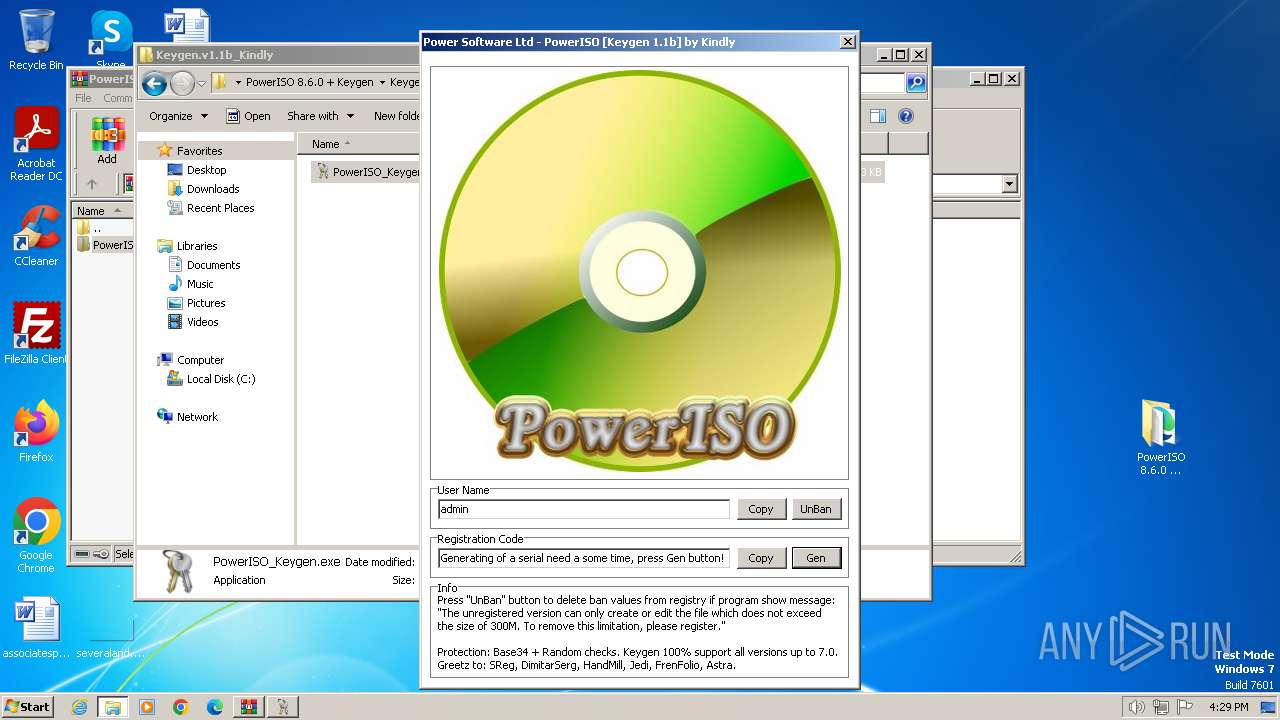1280x720 pixels.
Task: Open the Share with dropdown
Action: click(x=319, y=116)
